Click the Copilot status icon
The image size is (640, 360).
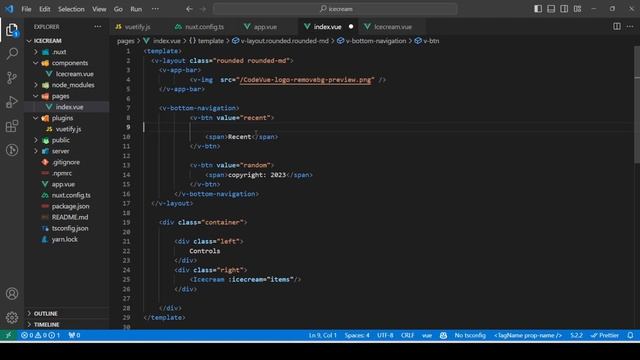(443, 335)
